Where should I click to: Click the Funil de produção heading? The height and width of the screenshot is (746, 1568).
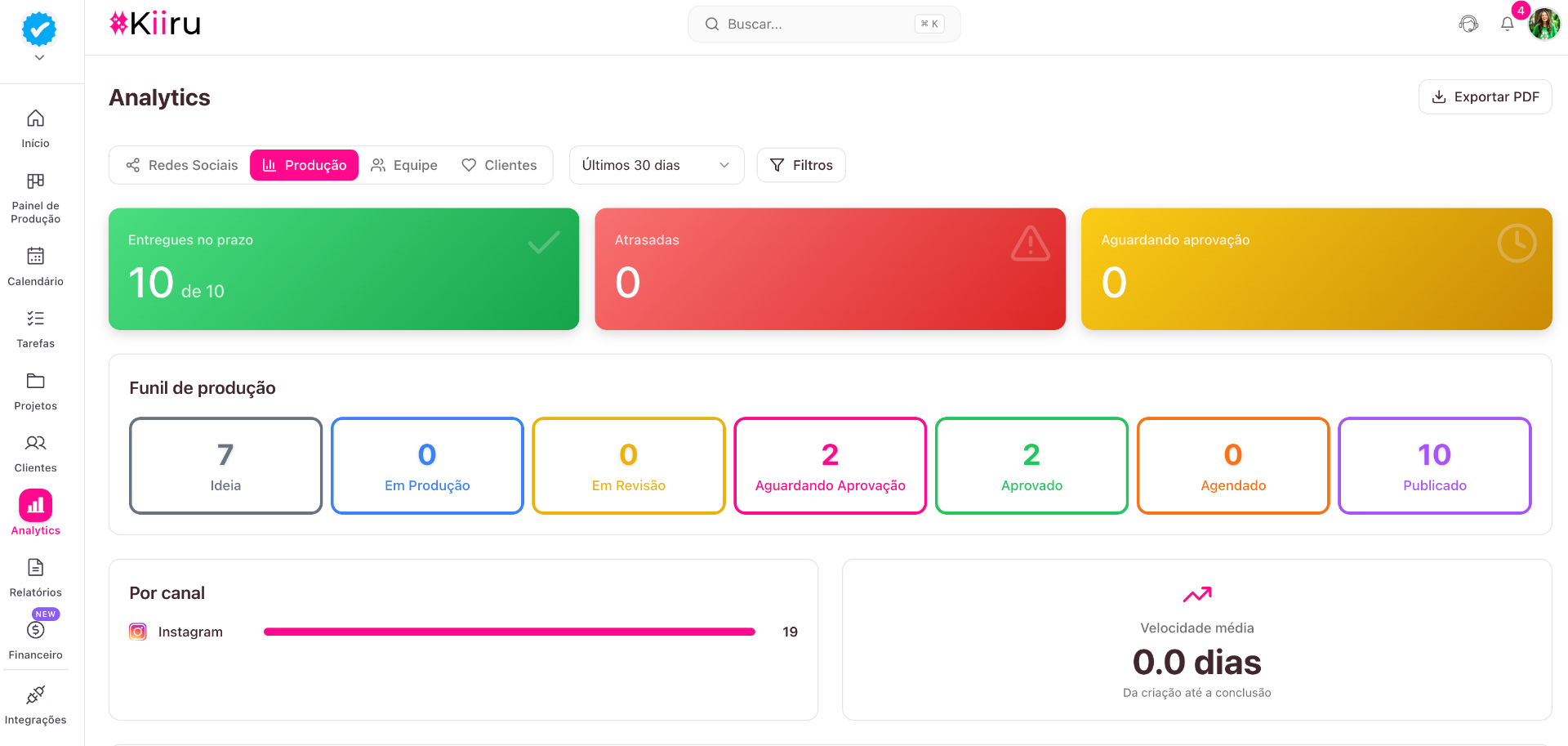[203, 388]
